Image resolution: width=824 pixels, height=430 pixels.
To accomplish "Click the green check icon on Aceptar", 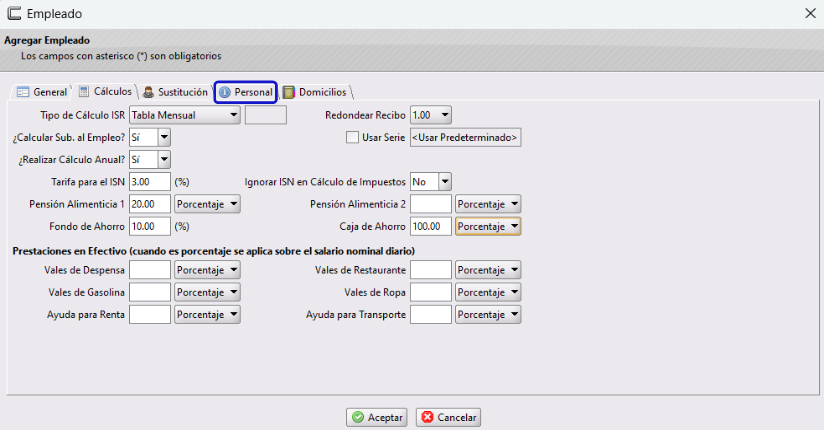I will click(358, 417).
